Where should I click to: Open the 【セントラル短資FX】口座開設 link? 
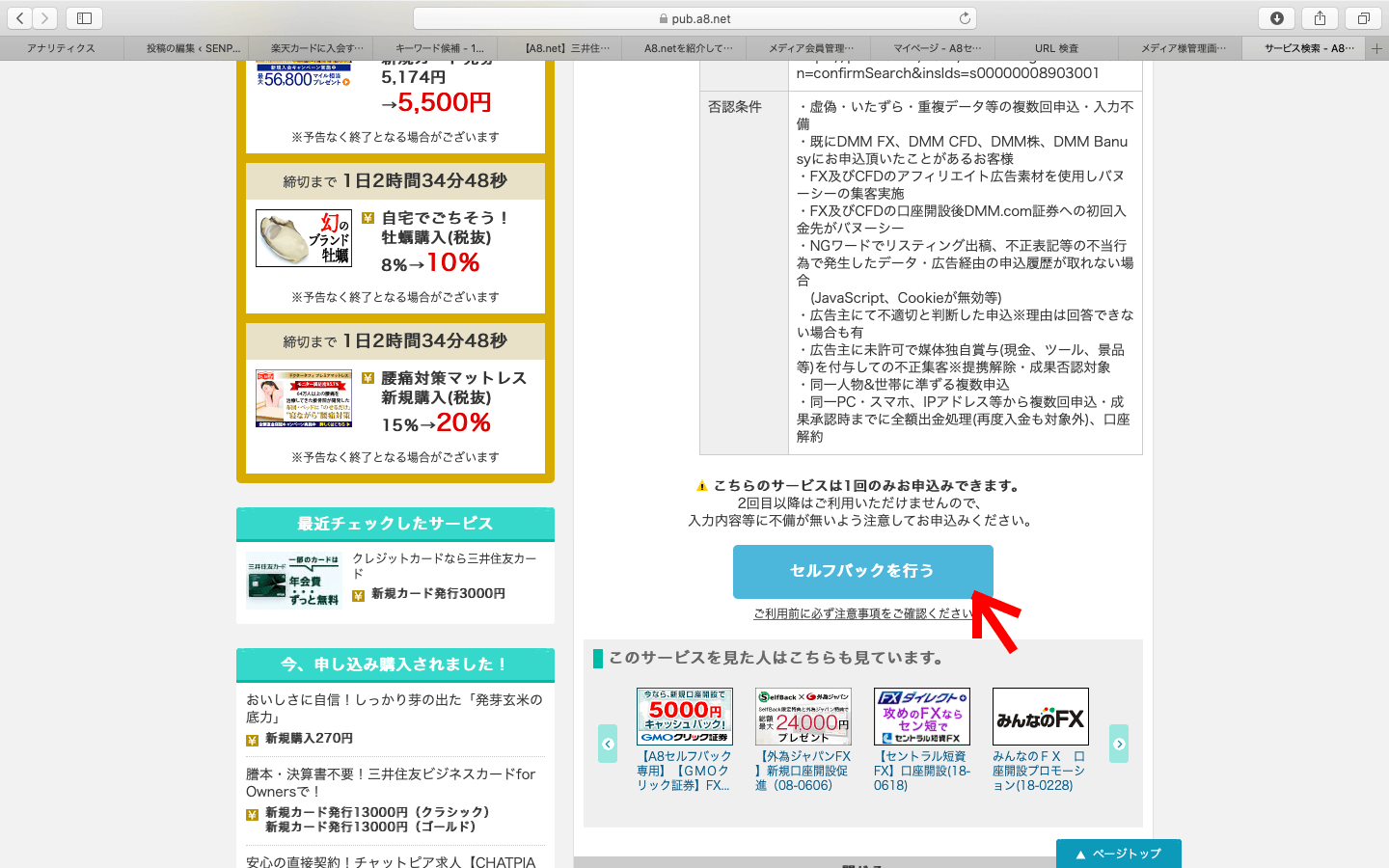pos(922,771)
